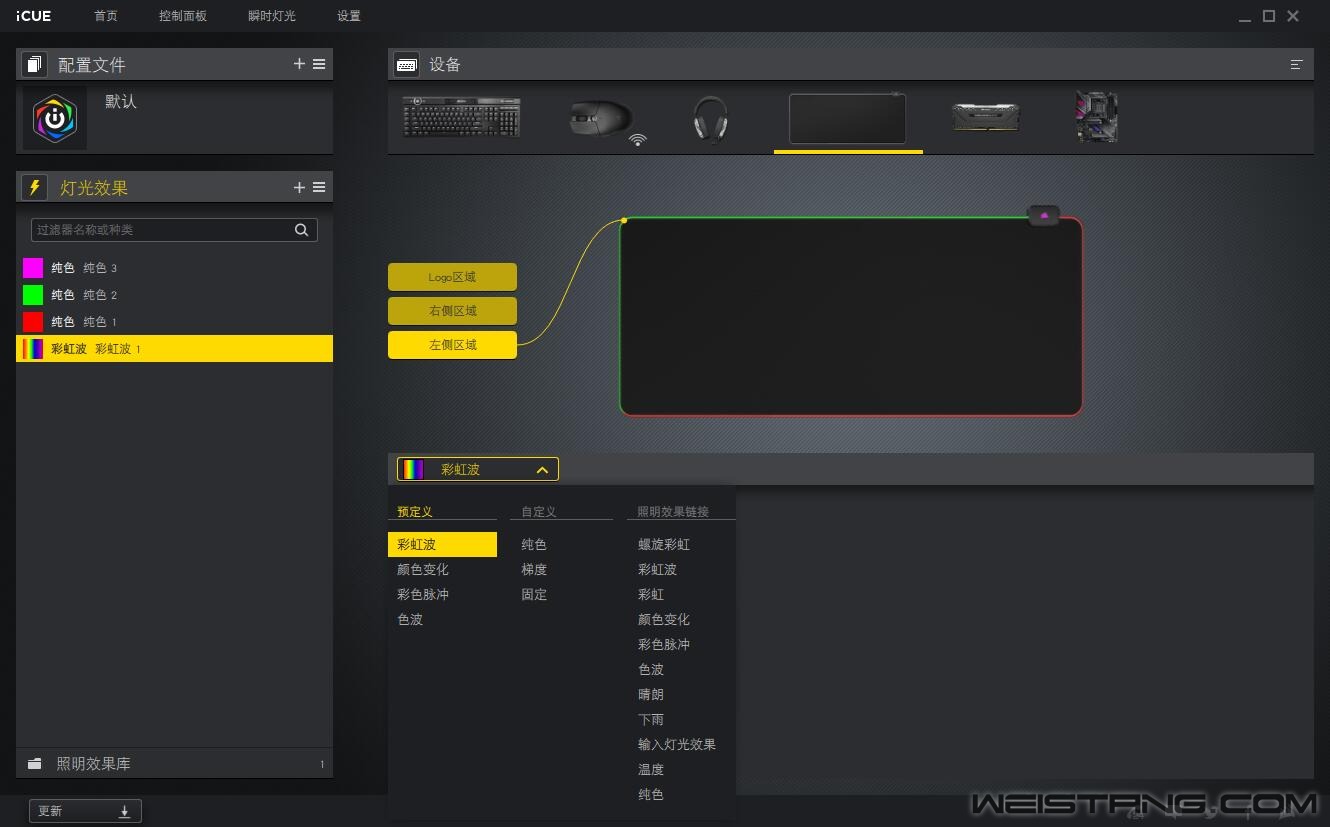Open the 控制面板 tab
Image resolution: width=1330 pixels, height=827 pixels.
pos(183,16)
